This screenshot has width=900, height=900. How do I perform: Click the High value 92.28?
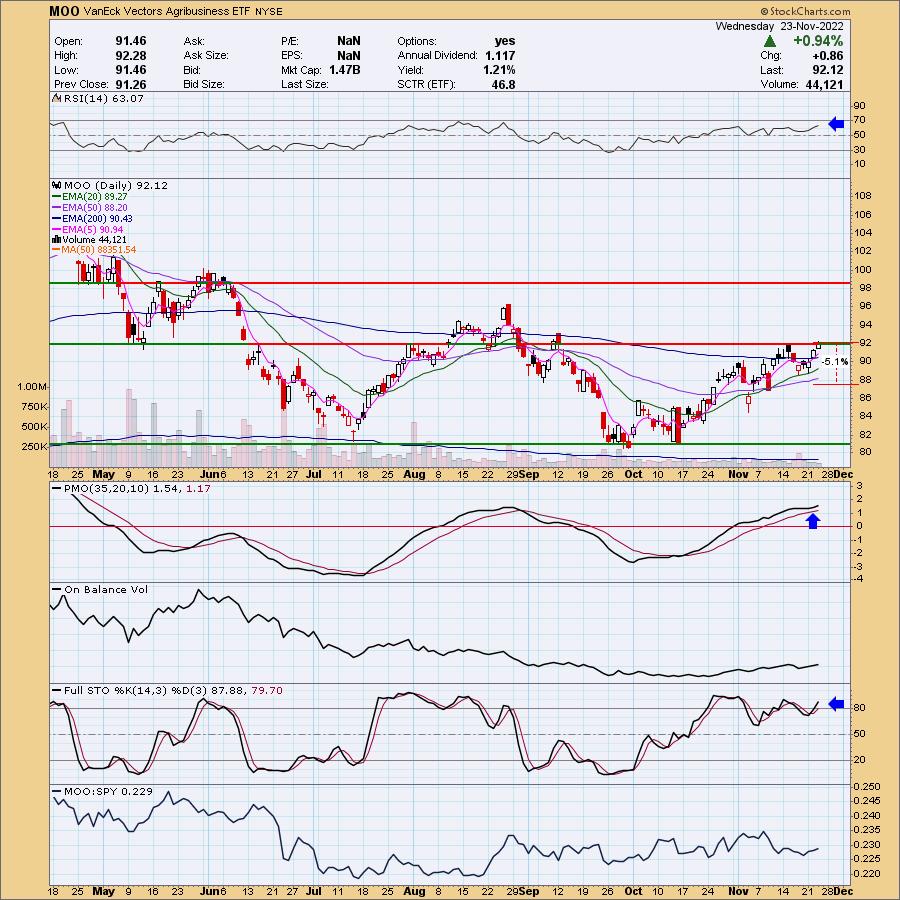point(131,55)
